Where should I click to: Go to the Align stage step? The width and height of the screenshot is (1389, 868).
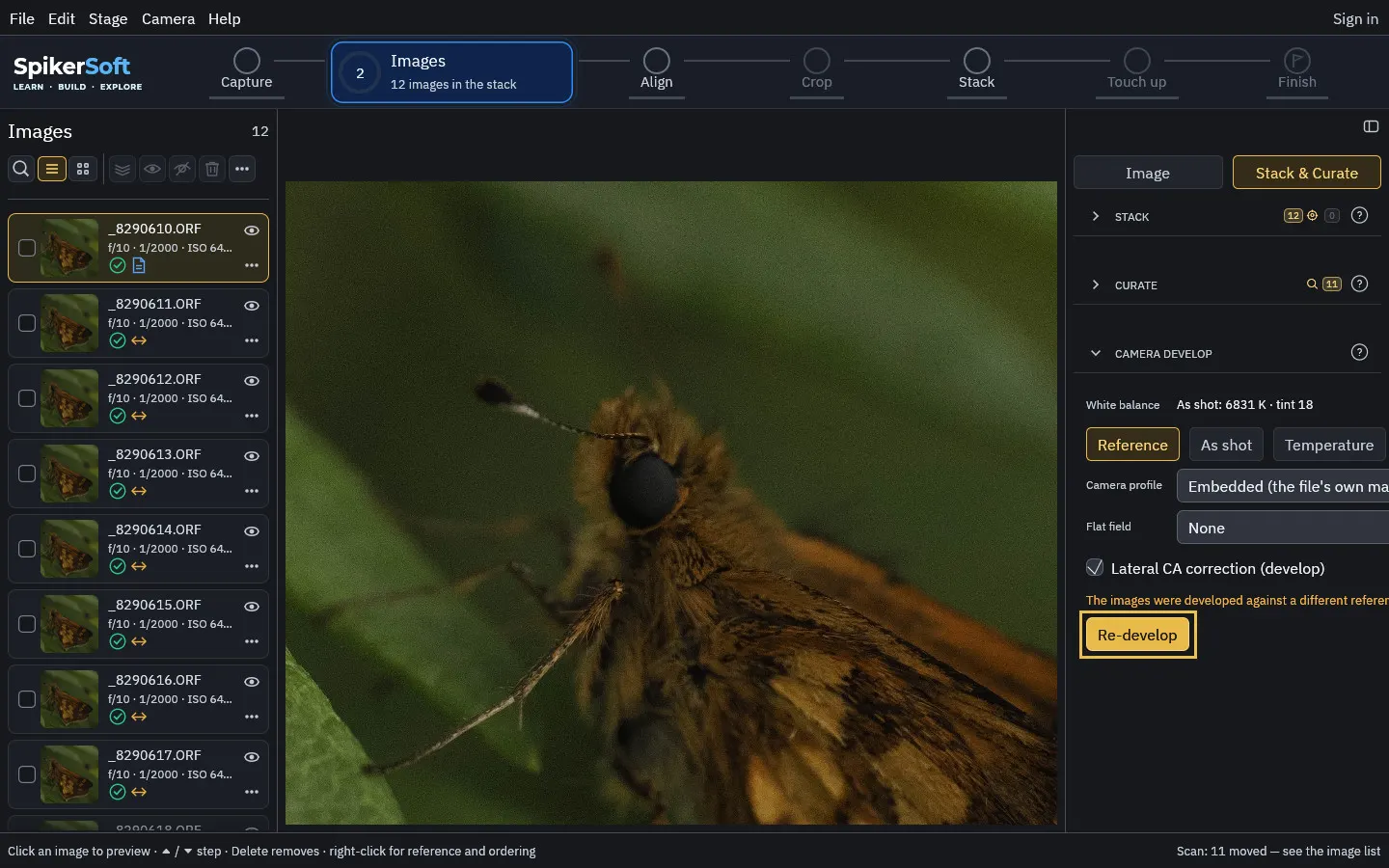[x=657, y=70]
